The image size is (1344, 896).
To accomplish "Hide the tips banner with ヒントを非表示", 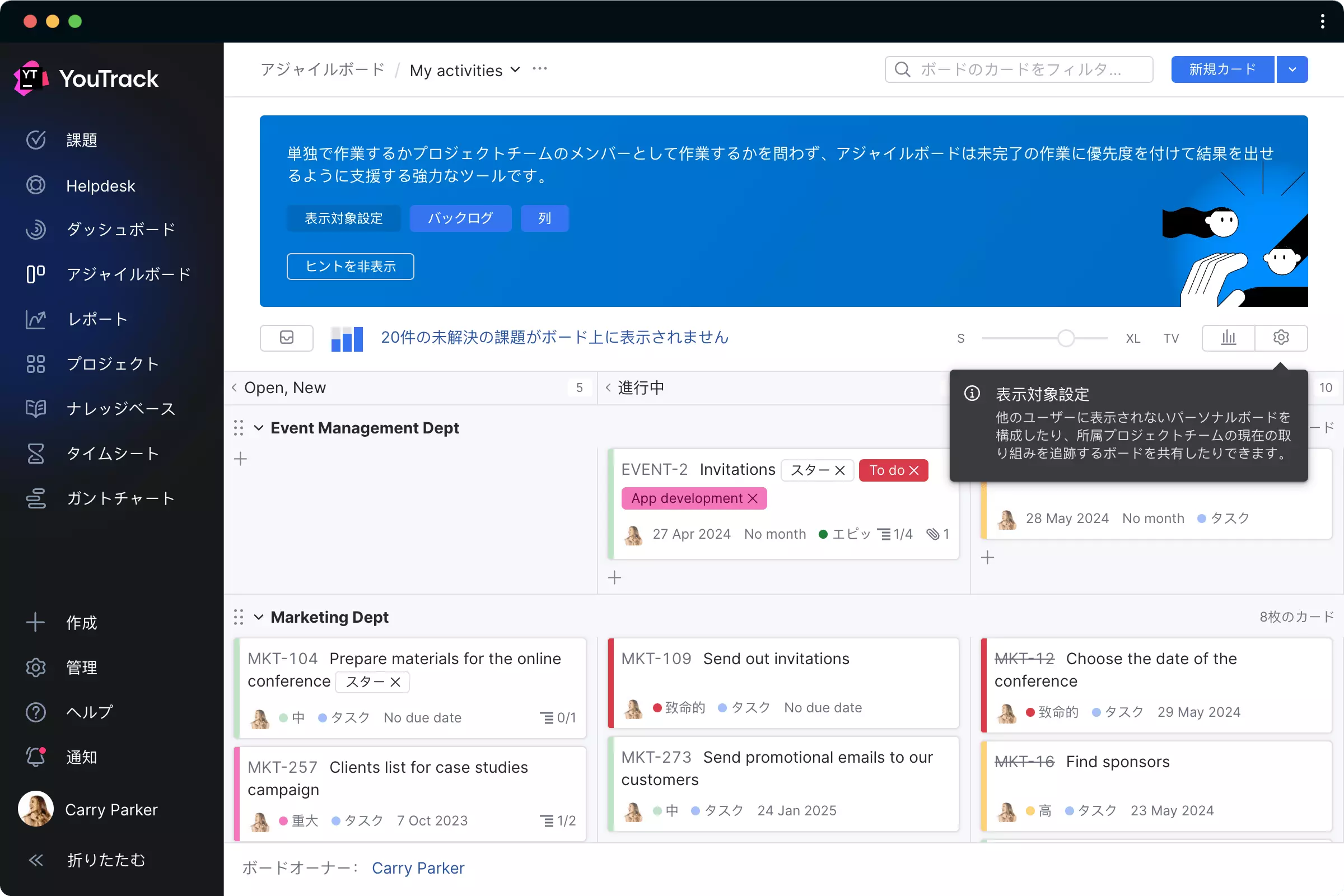I will (349, 265).
